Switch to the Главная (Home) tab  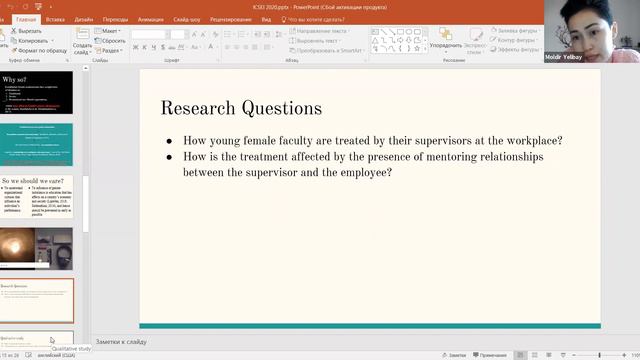point(26,19)
